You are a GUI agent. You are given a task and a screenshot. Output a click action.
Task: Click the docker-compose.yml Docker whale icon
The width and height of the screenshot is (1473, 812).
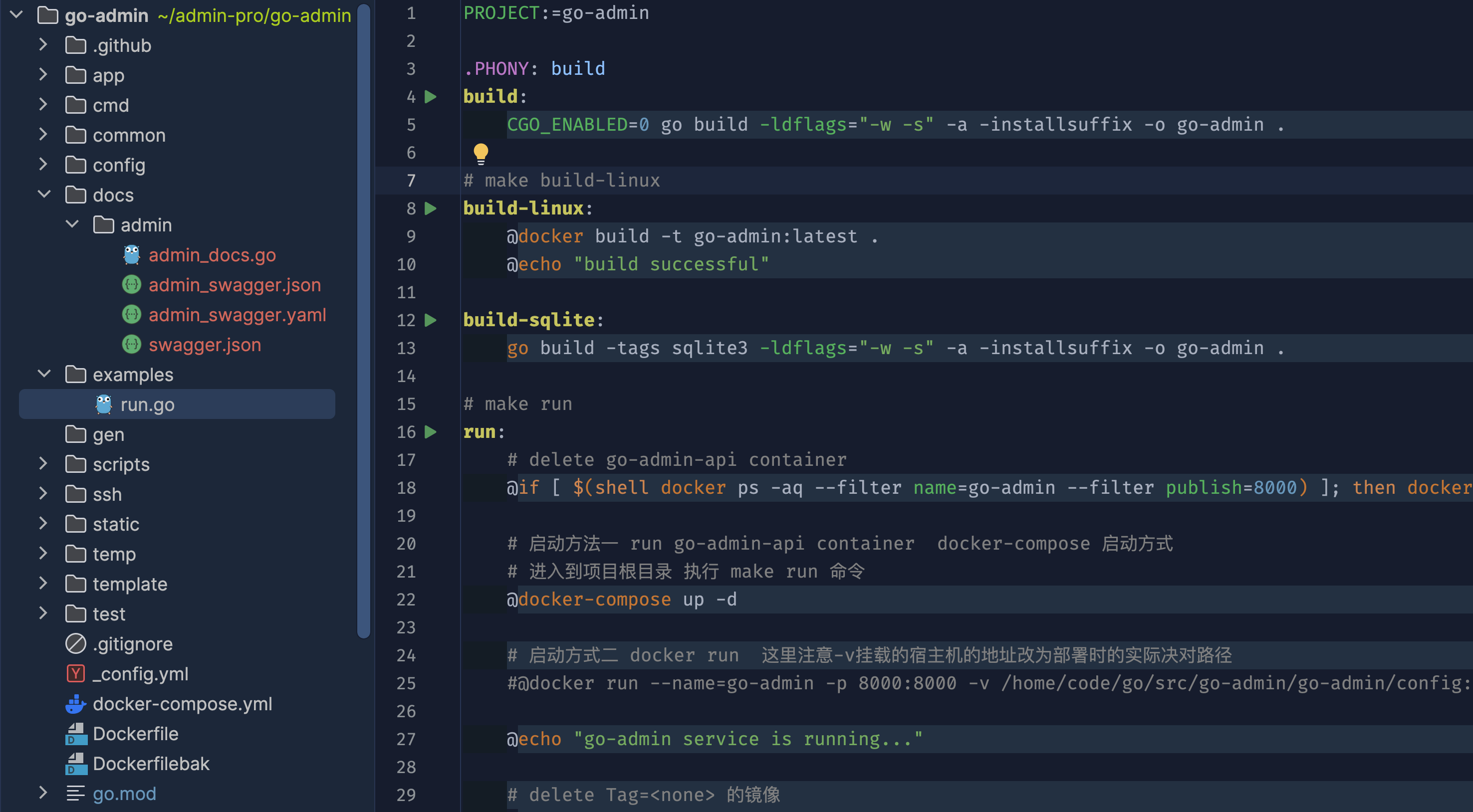coord(75,704)
